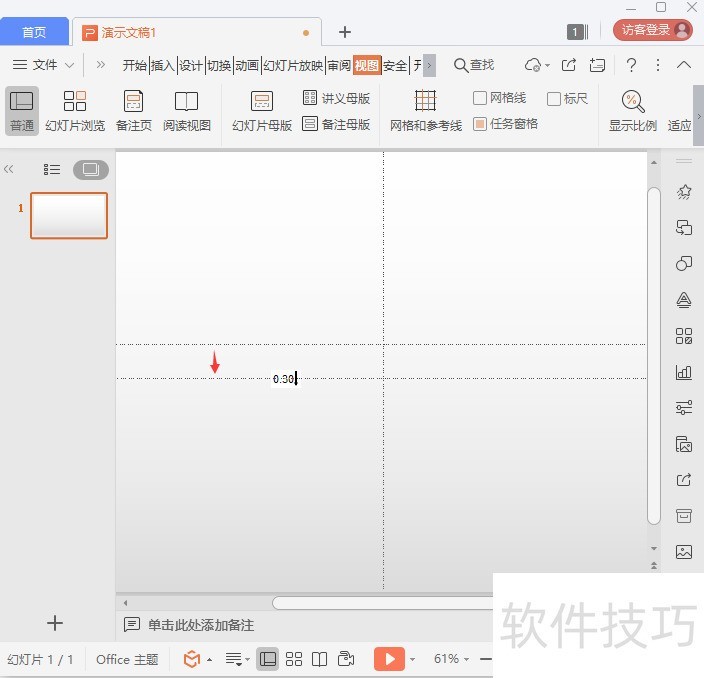The image size is (704, 678).
Task: Click the Zoom ratio (显示比例) icon
Action: [x=632, y=110]
